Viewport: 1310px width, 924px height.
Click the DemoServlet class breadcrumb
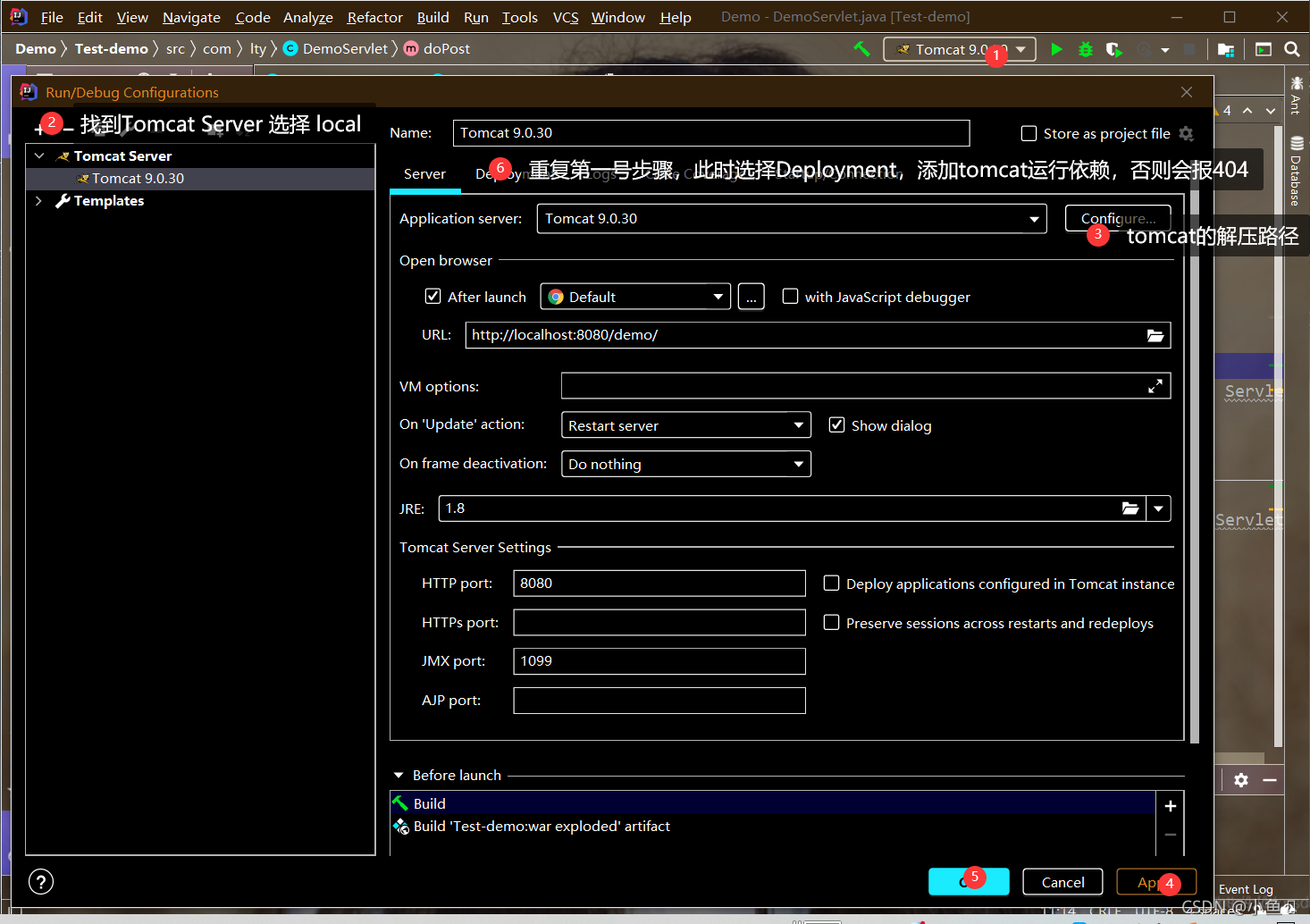click(335, 49)
